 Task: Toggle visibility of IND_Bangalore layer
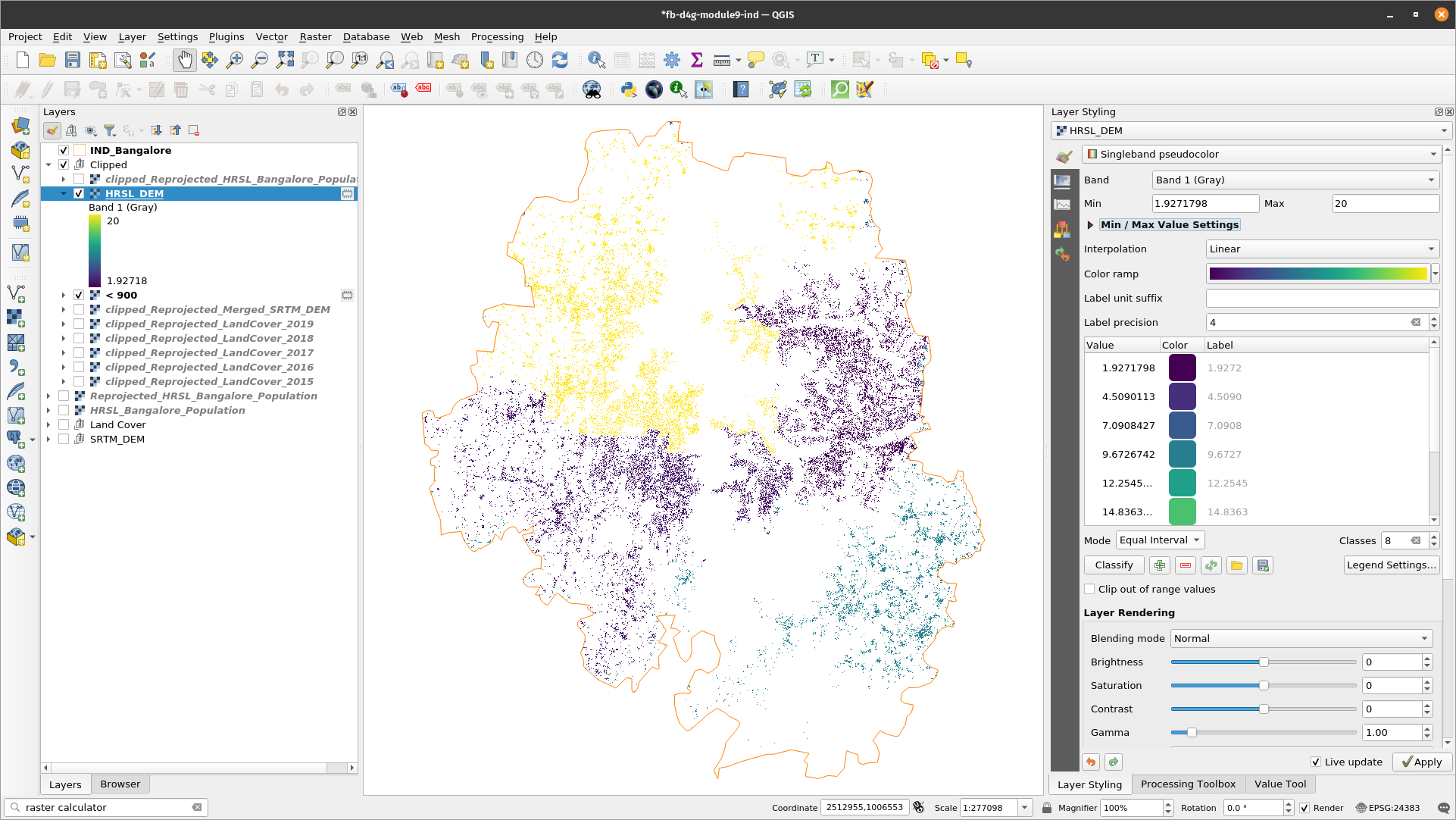click(x=63, y=150)
